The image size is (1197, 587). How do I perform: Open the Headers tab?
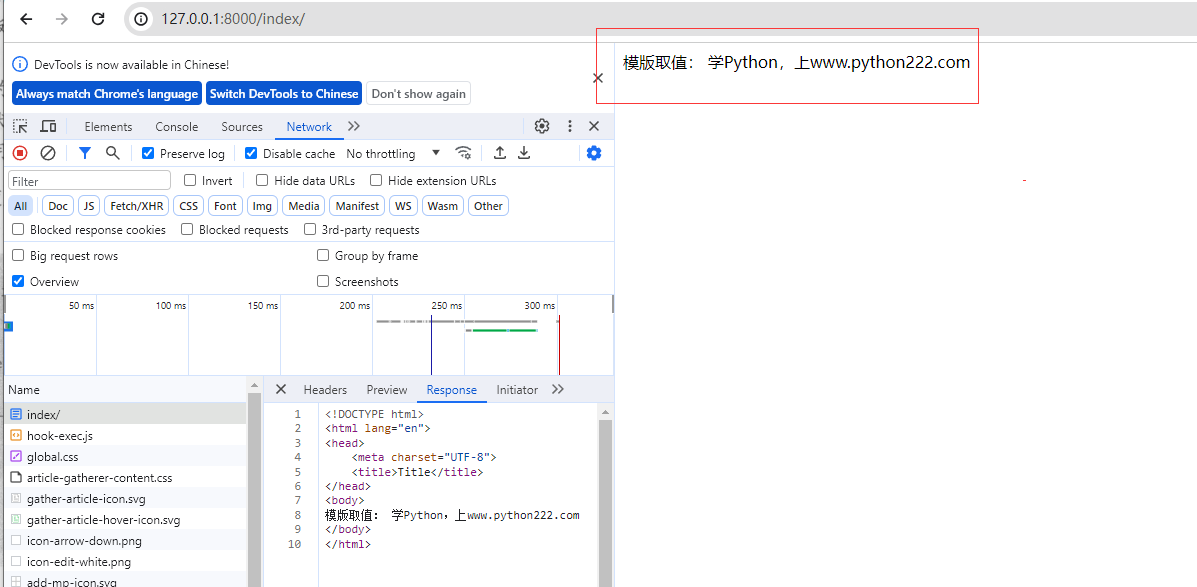tap(325, 389)
